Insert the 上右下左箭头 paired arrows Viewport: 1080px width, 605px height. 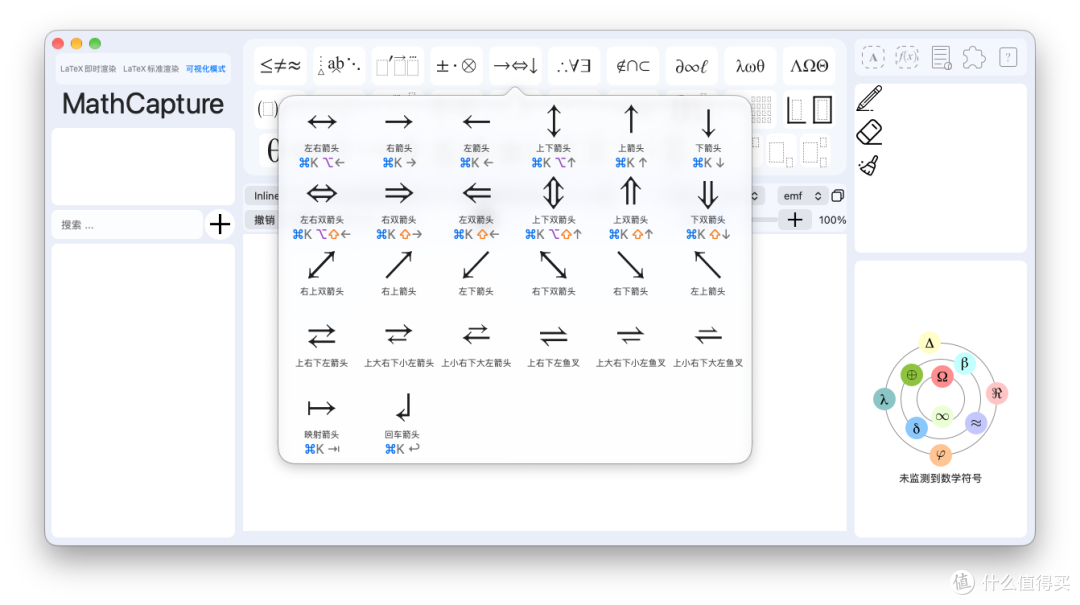322,336
